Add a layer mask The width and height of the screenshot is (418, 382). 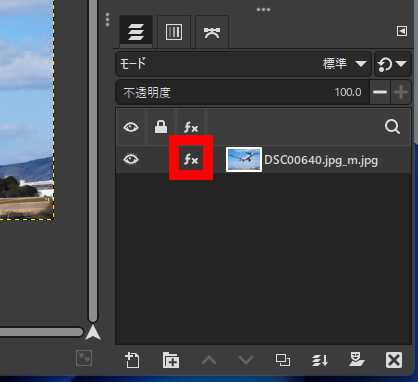tap(356, 359)
